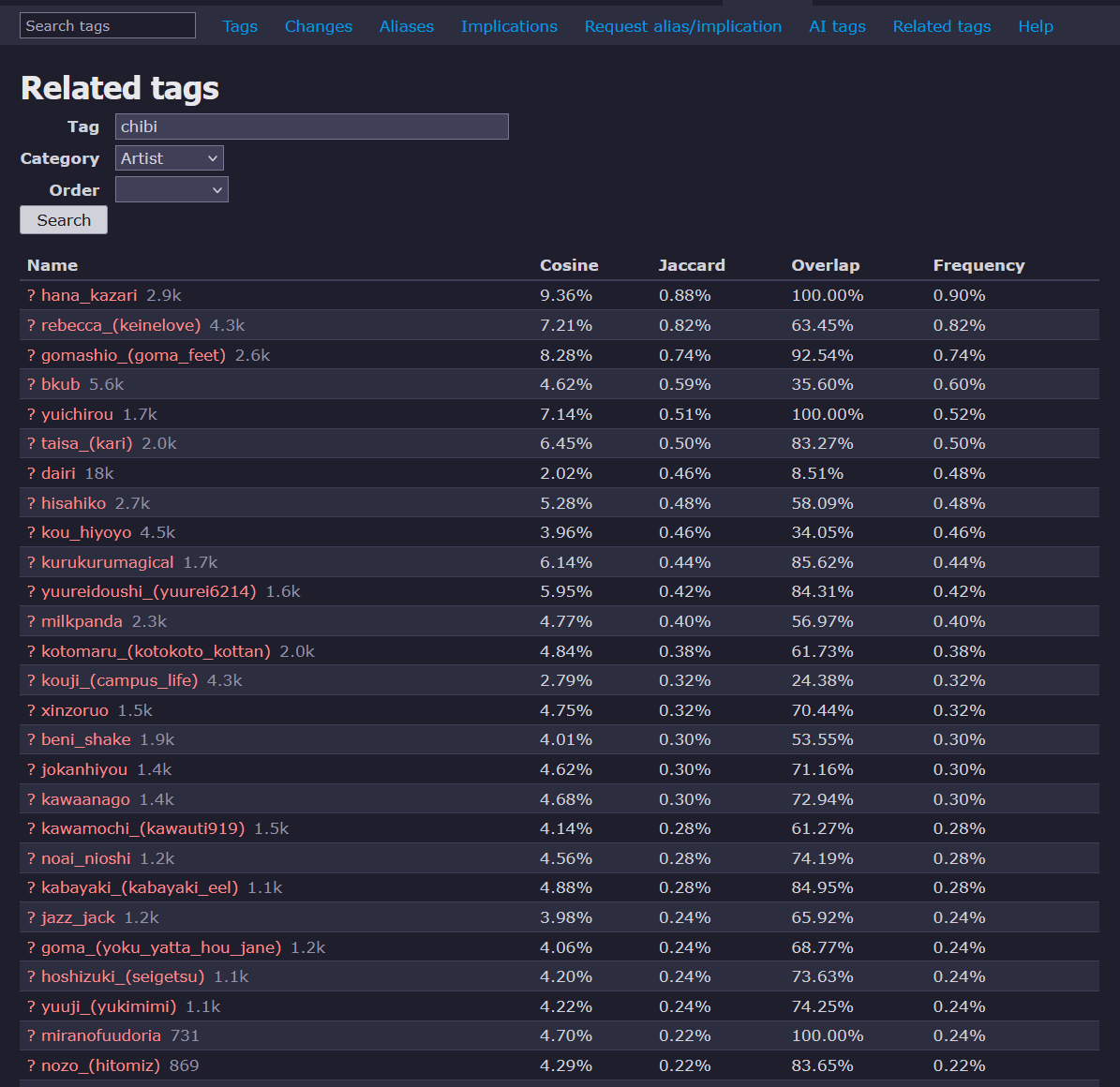Click the Search tags input field
This screenshot has height=1087, width=1120.
107,25
